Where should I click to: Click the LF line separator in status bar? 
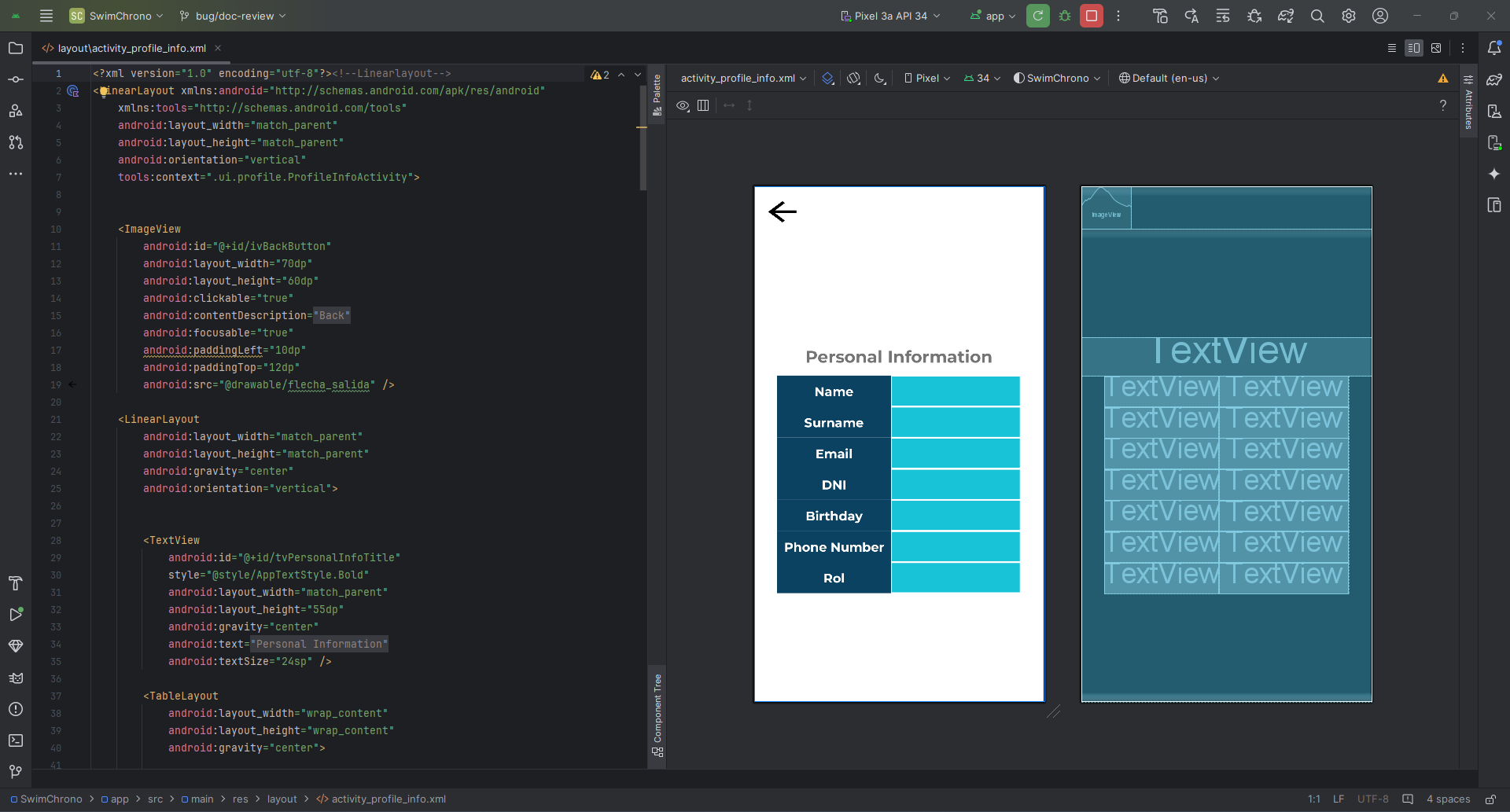click(x=1339, y=799)
